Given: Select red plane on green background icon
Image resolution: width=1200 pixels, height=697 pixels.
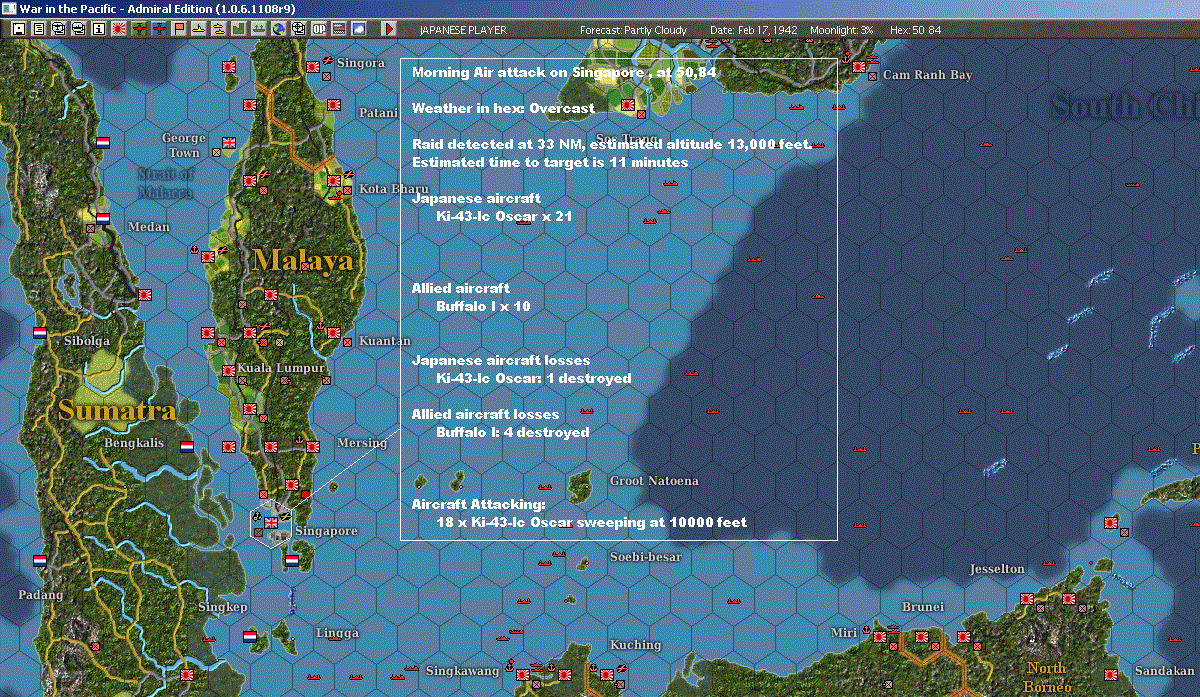Looking at the screenshot, I should pyautogui.click(x=139, y=30).
